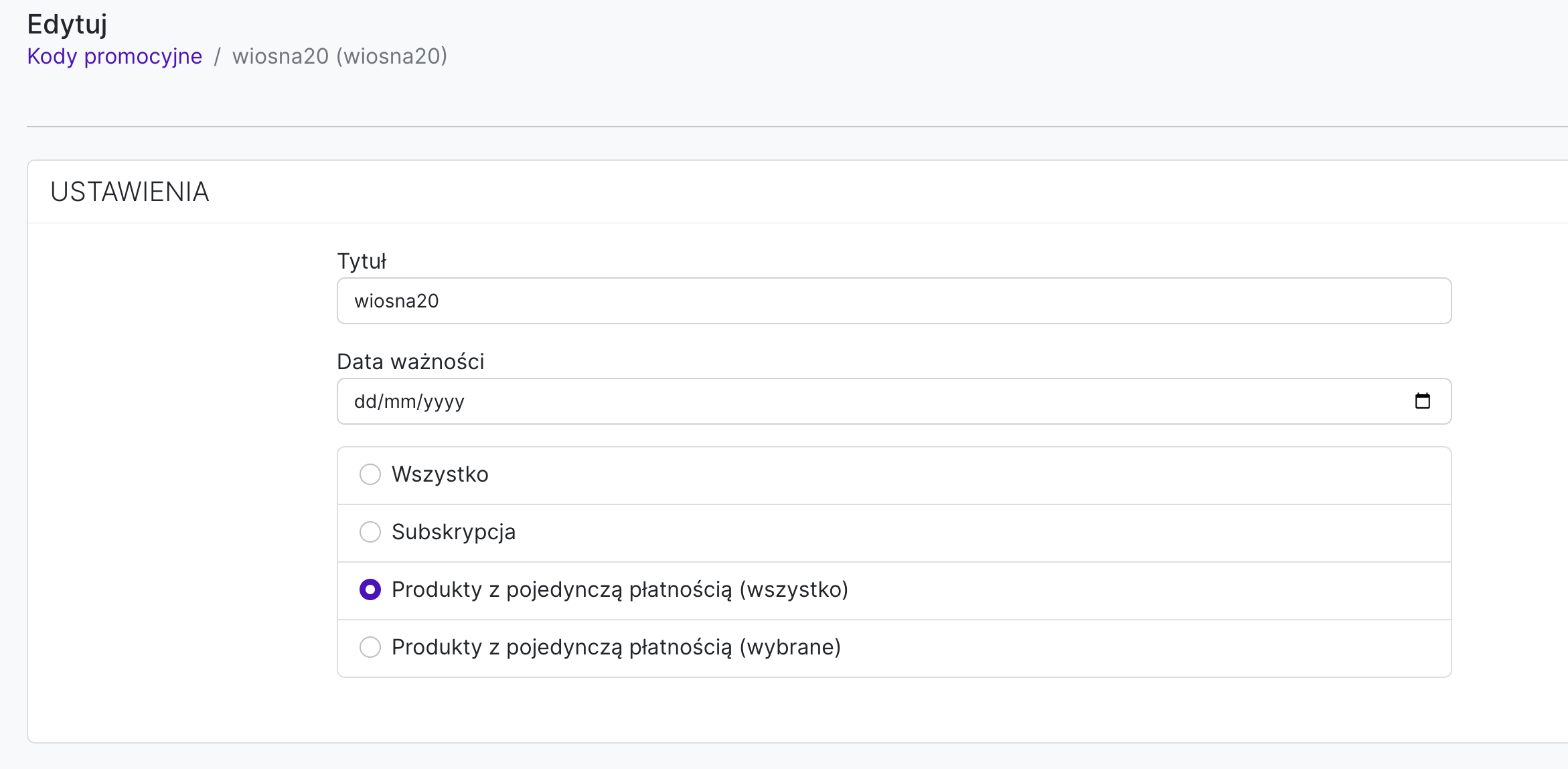Image resolution: width=1568 pixels, height=769 pixels.
Task: Click into the Tytuł input field
Action: tap(893, 301)
